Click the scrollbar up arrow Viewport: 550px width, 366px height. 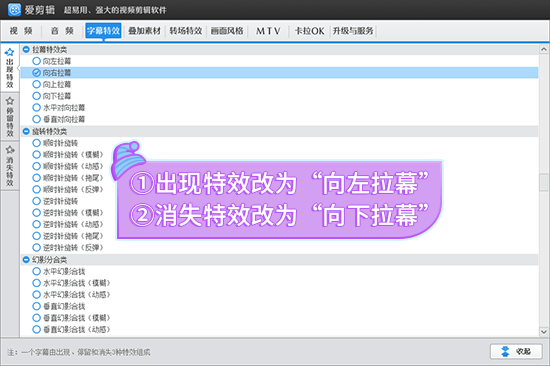point(544,49)
